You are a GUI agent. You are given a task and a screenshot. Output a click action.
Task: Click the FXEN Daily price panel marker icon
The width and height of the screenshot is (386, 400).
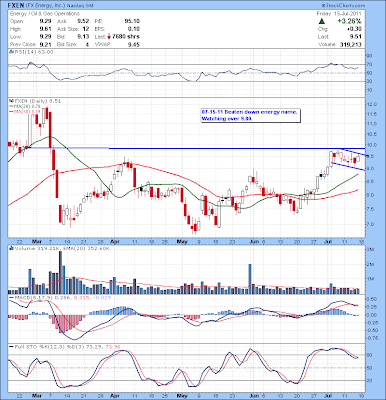coord(11,101)
